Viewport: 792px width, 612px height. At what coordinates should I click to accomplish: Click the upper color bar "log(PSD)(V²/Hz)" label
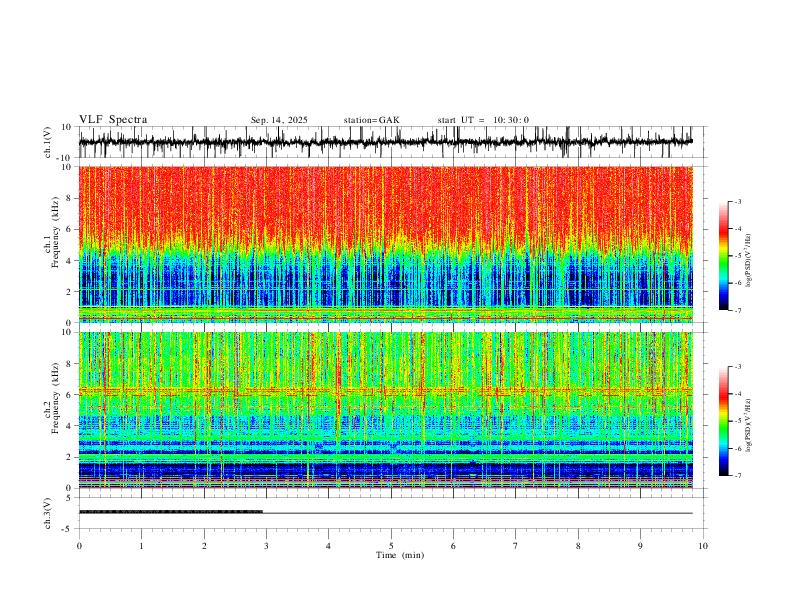tap(749, 261)
